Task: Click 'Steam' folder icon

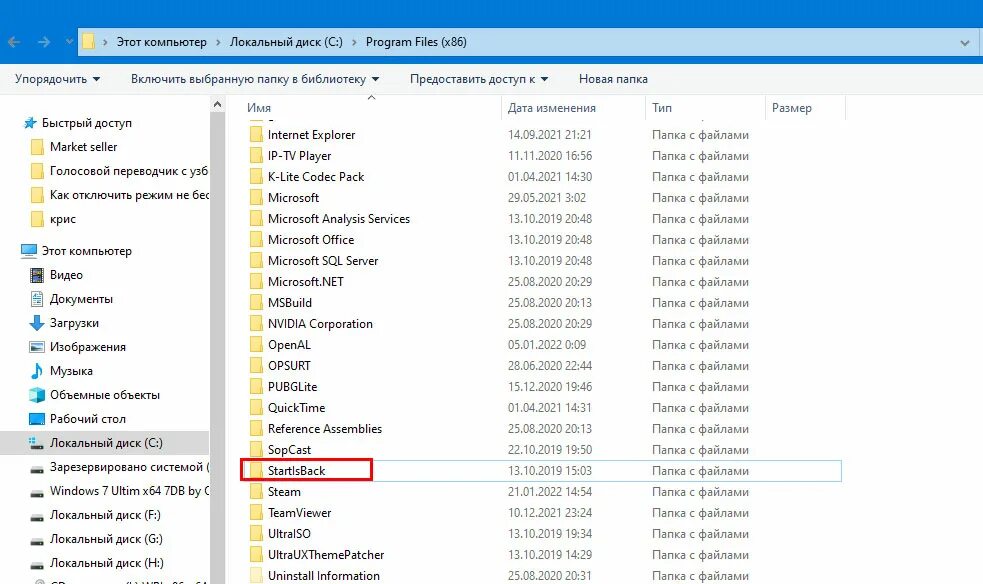Action: coord(256,492)
